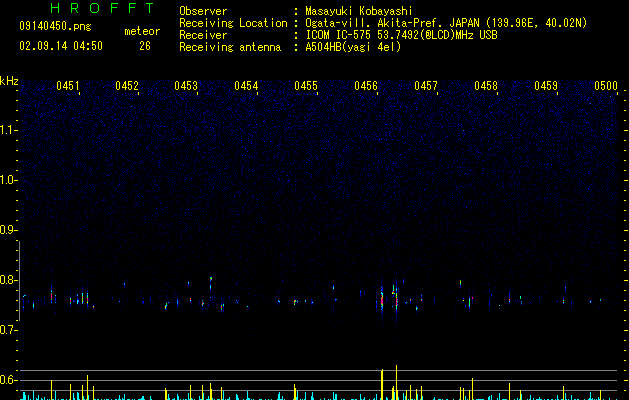629x400 pixels.
Task: Click the 0459 time marker
Action: click(x=546, y=86)
